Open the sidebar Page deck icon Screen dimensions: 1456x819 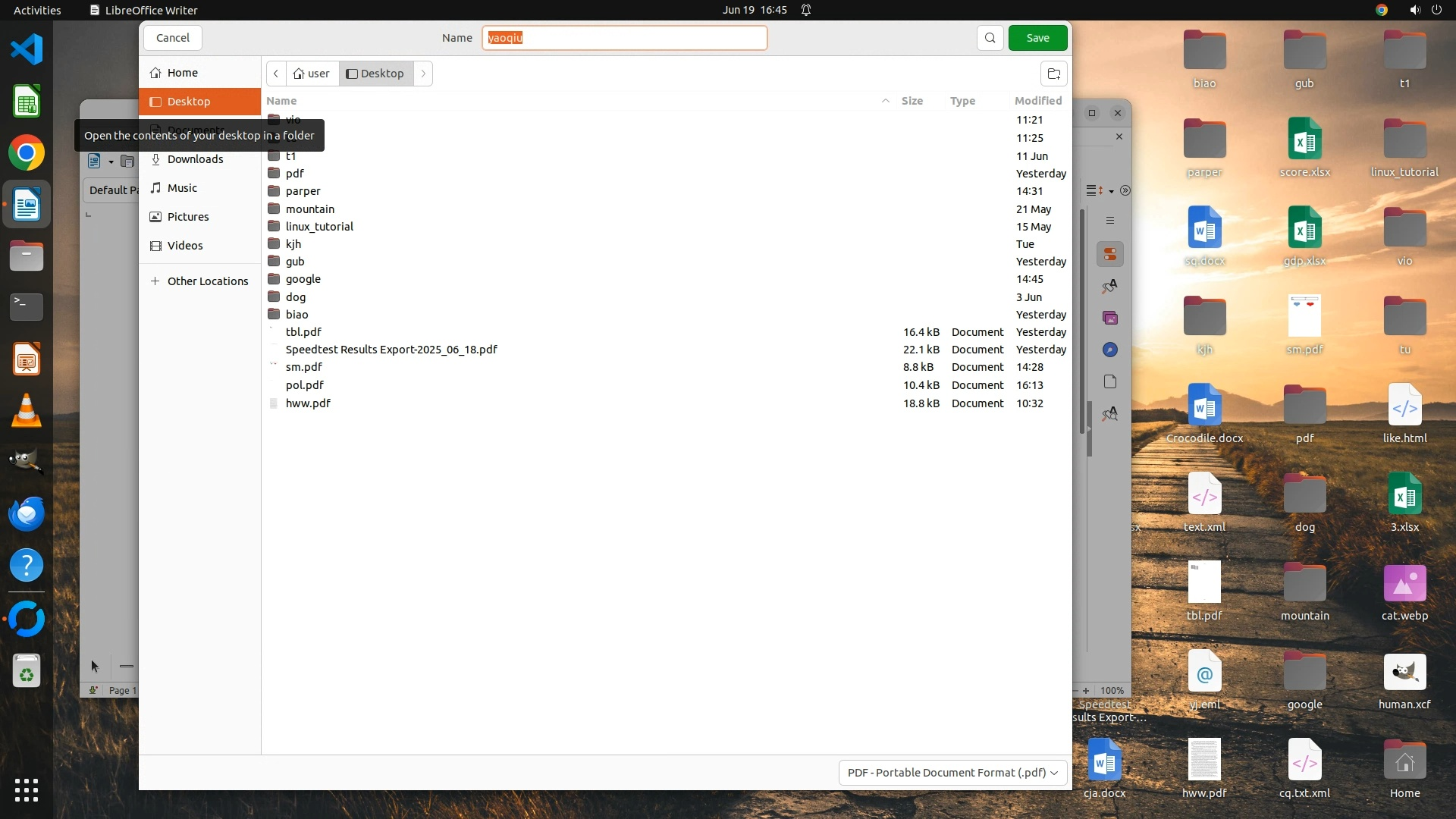tap(1110, 381)
